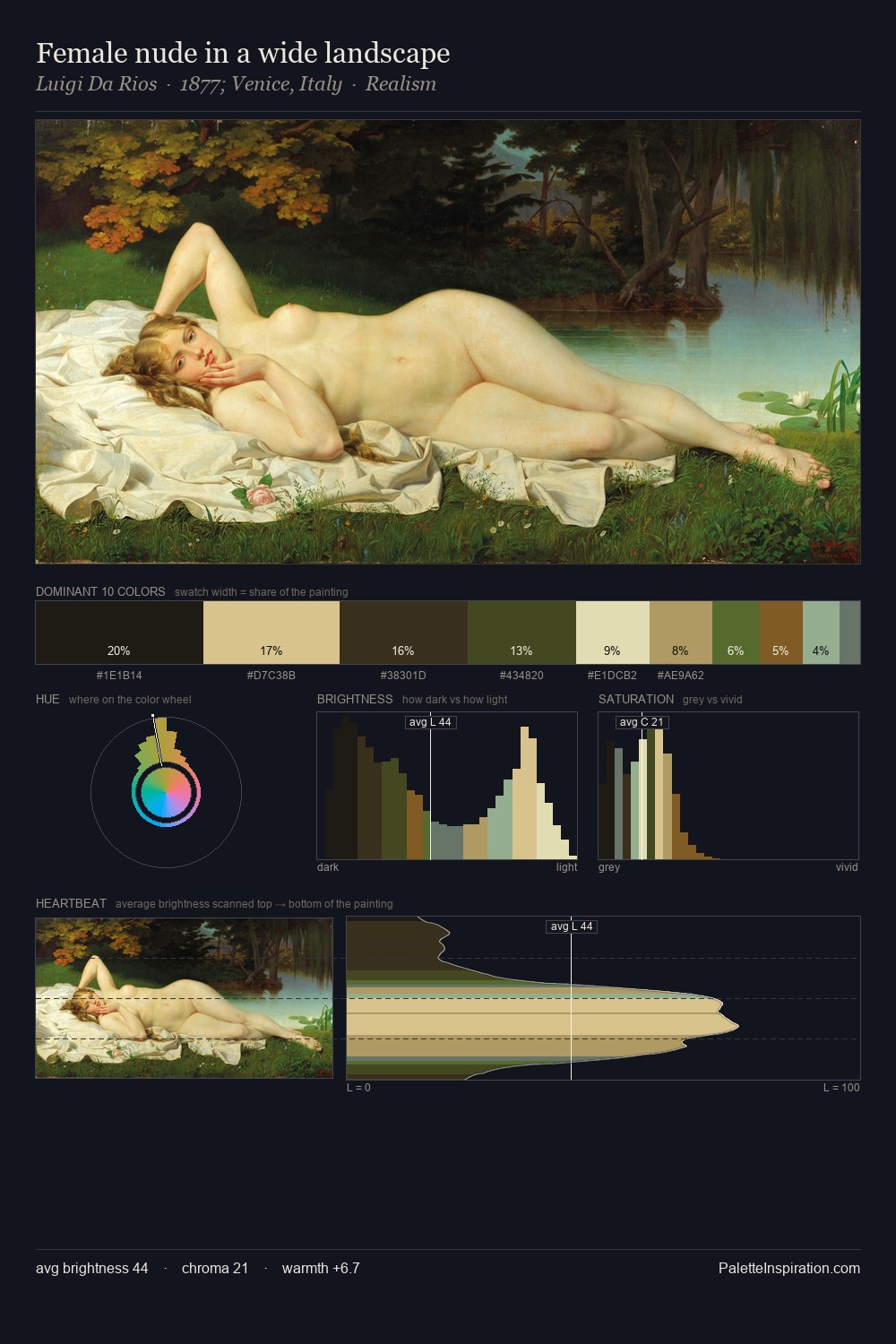
Task: Click the "dark" axis label under brightness
Action: point(328,867)
